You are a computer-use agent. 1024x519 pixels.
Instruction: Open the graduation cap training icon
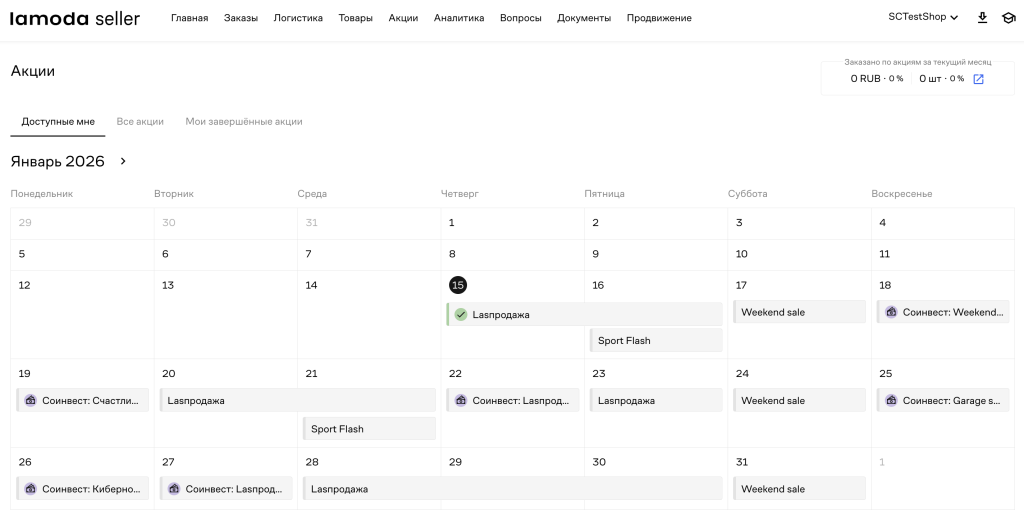(1008, 18)
